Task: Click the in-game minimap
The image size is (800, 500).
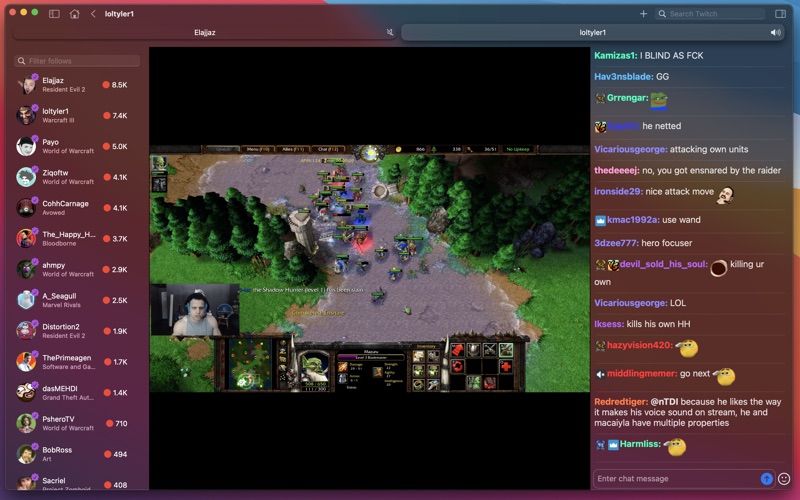Action: click(x=249, y=364)
